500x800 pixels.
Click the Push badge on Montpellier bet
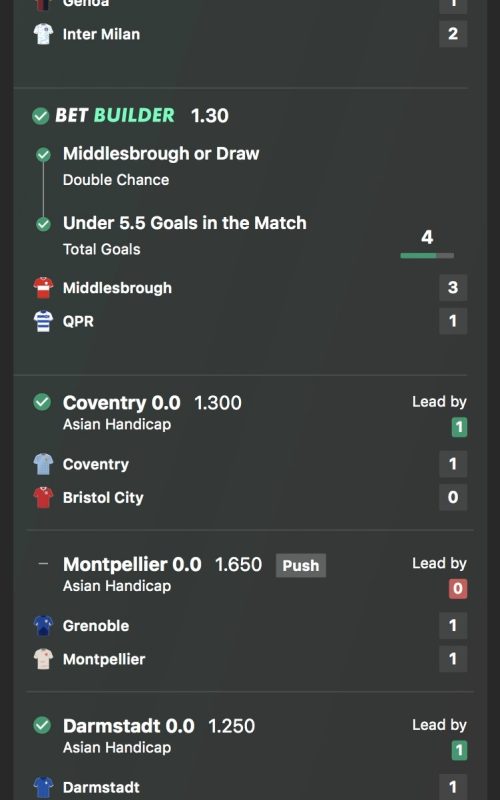coord(301,565)
